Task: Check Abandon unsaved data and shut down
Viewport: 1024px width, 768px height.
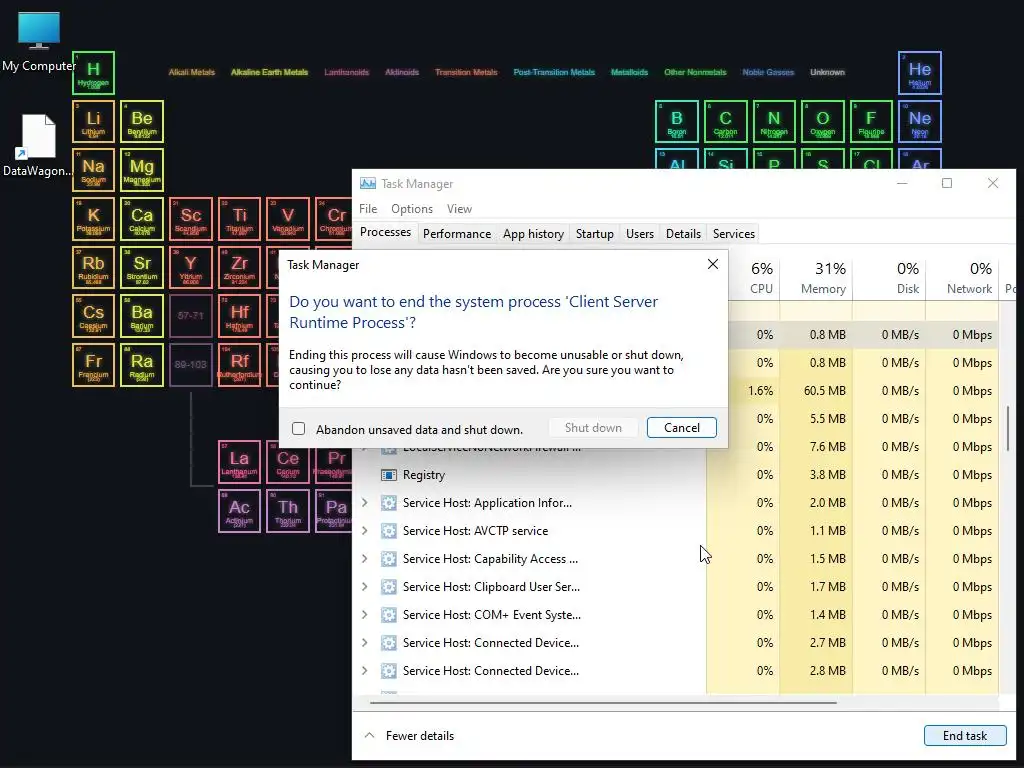Action: [x=298, y=428]
